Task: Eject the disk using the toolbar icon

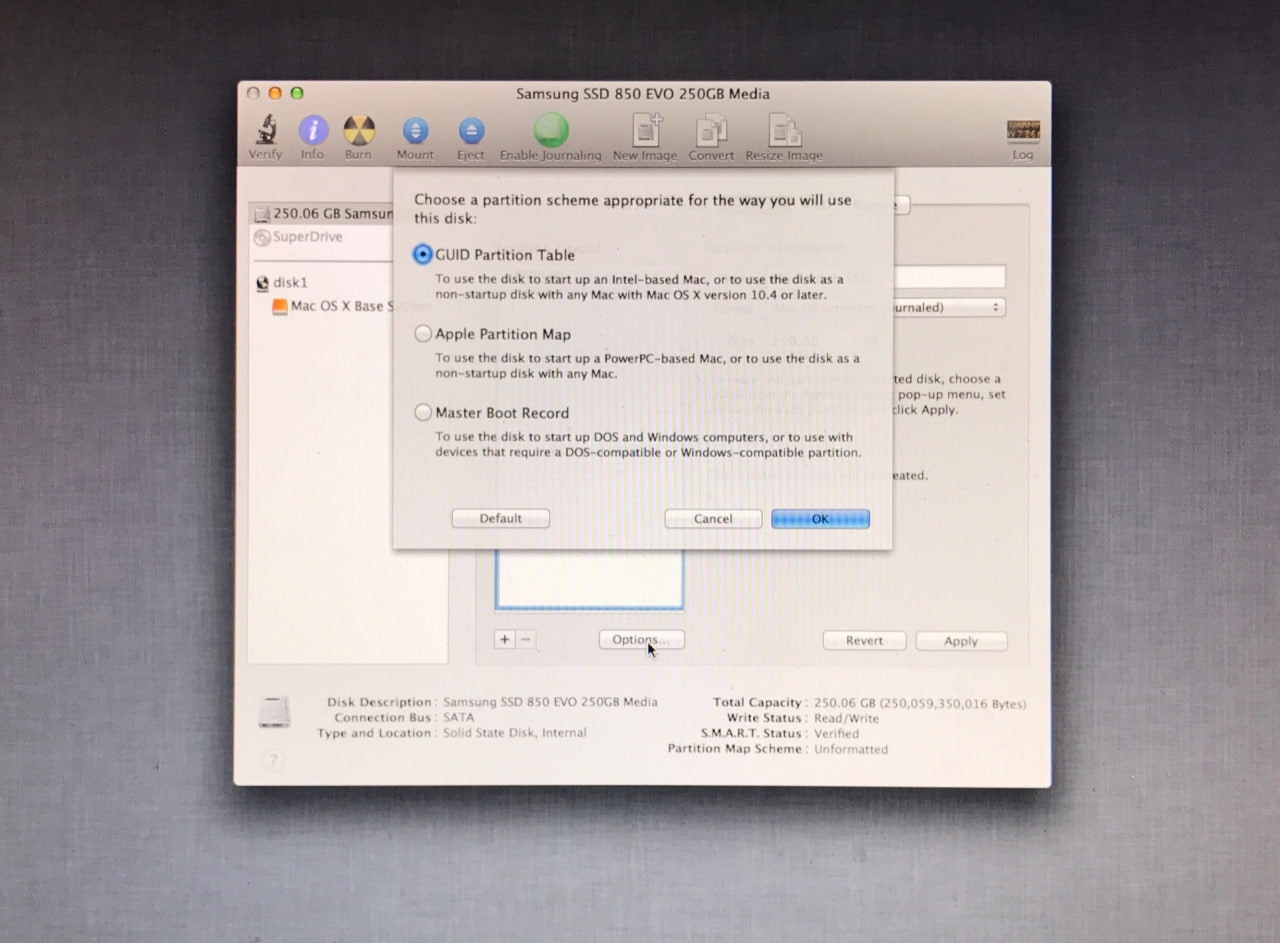Action: tap(470, 131)
